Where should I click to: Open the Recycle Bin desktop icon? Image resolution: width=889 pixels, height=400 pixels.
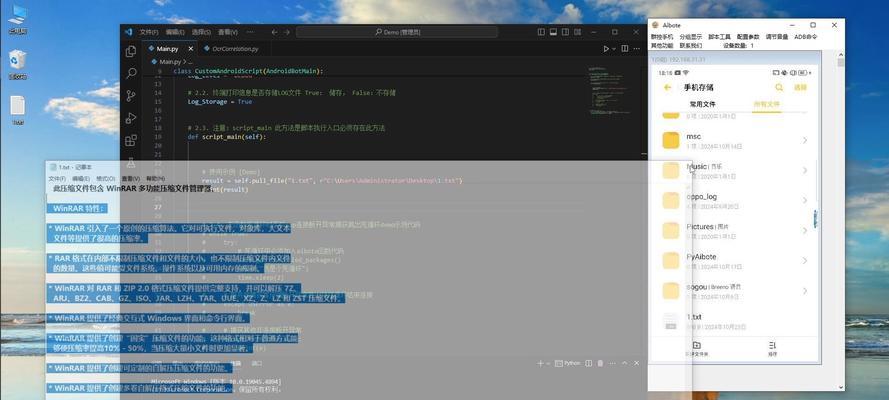click(x=17, y=65)
